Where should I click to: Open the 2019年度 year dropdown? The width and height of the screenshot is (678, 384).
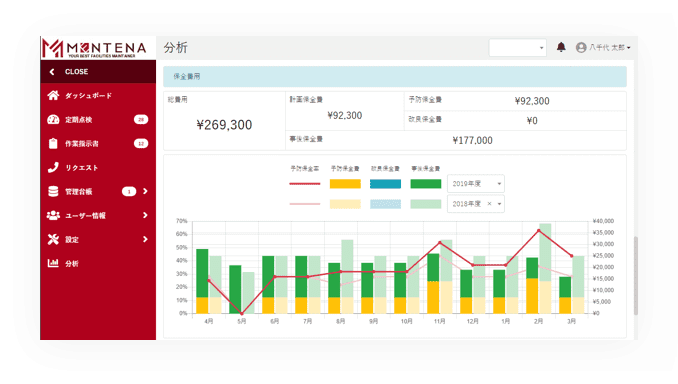[x=476, y=184]
